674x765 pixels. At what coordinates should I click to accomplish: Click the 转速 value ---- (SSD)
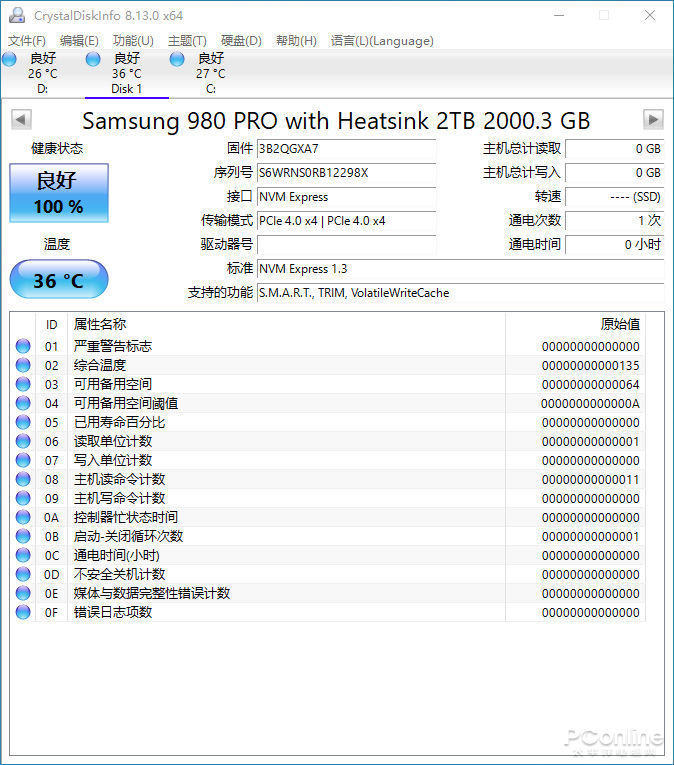(x=614, y=197)
